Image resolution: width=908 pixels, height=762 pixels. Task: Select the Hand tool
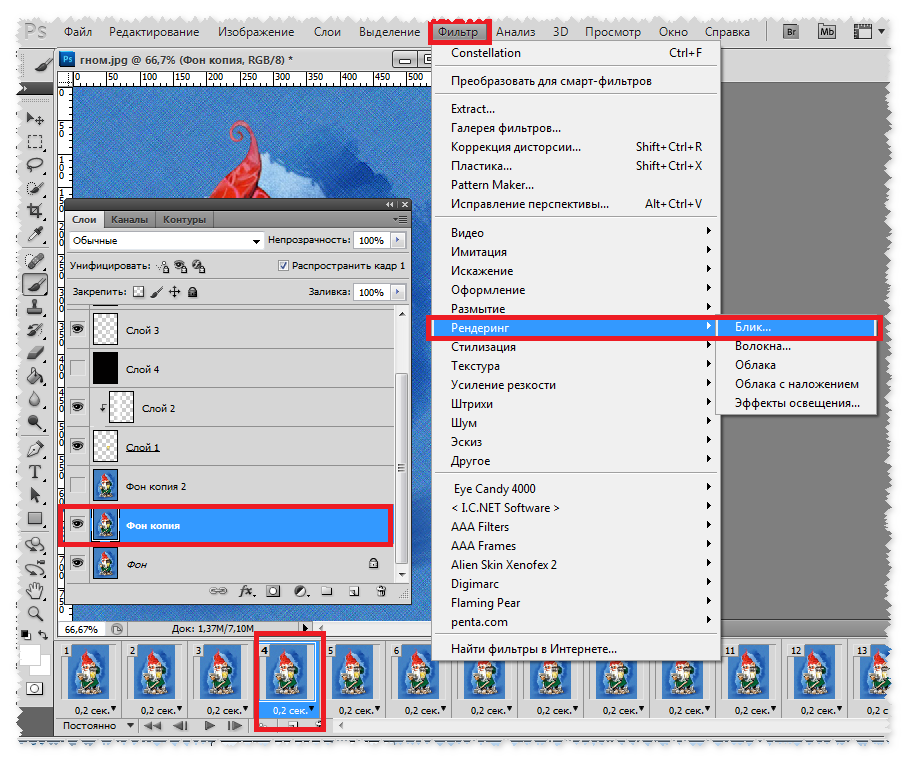(35, 591)
